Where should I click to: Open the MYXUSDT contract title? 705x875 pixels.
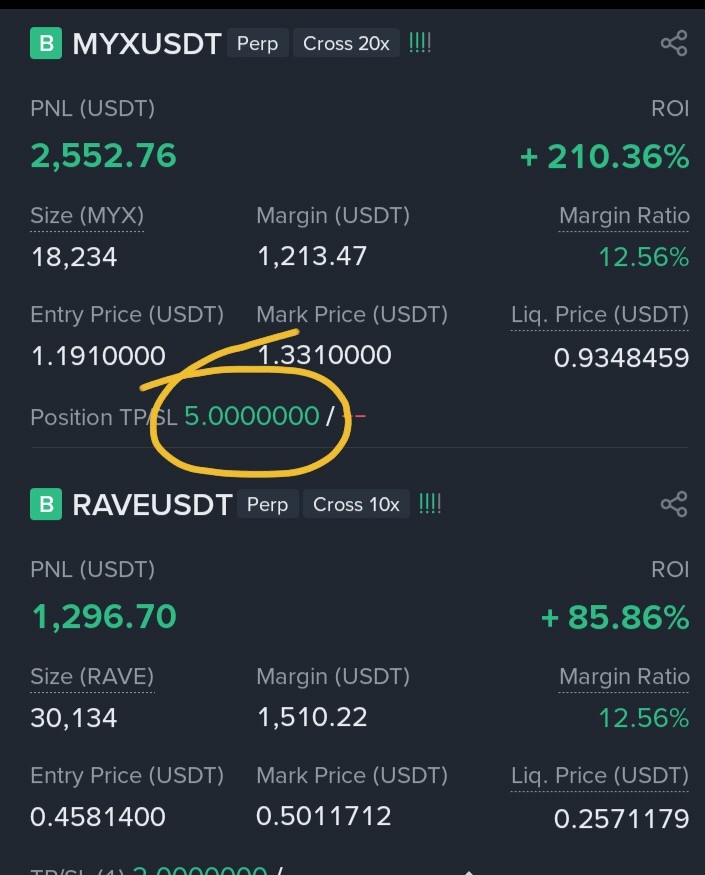(147, 44)
